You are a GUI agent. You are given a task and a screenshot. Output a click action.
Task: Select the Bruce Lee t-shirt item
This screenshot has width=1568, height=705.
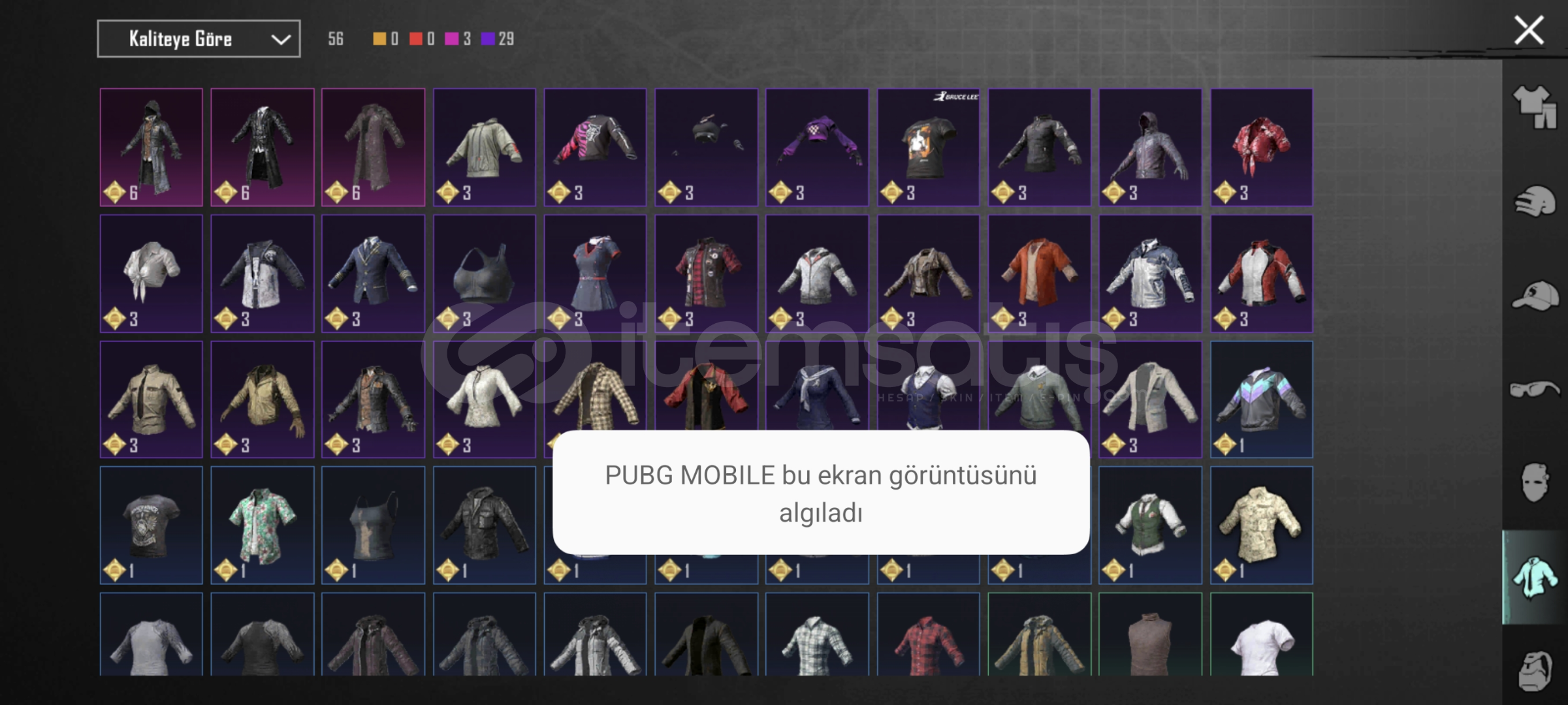(x=928, y=148)
